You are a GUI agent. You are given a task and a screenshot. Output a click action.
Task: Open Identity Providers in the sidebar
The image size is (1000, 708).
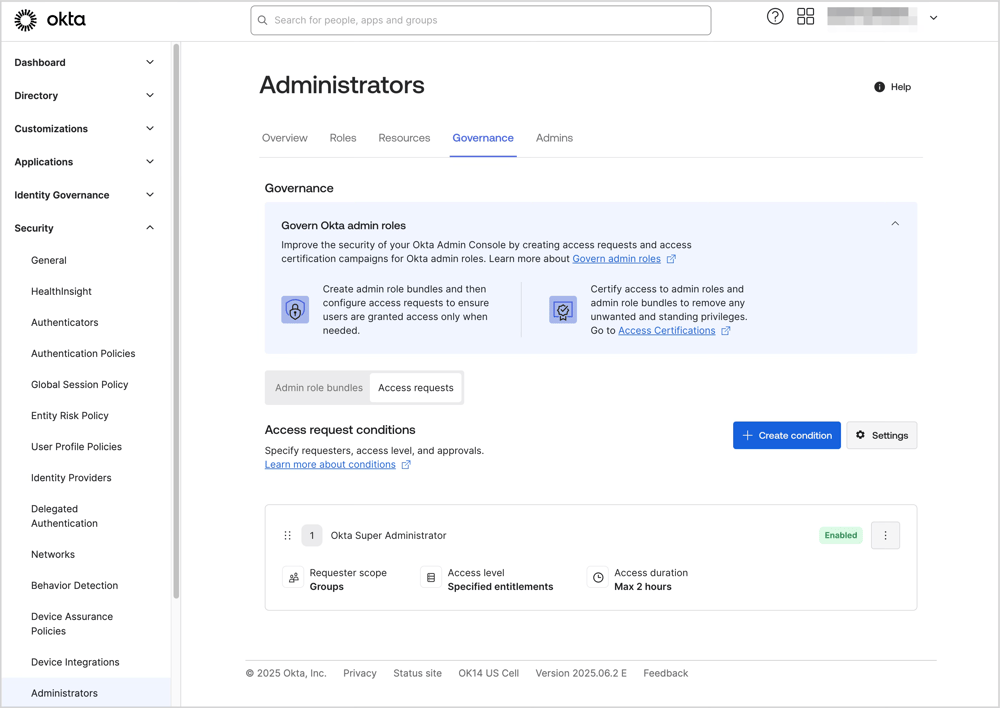(x=71, y=478)
